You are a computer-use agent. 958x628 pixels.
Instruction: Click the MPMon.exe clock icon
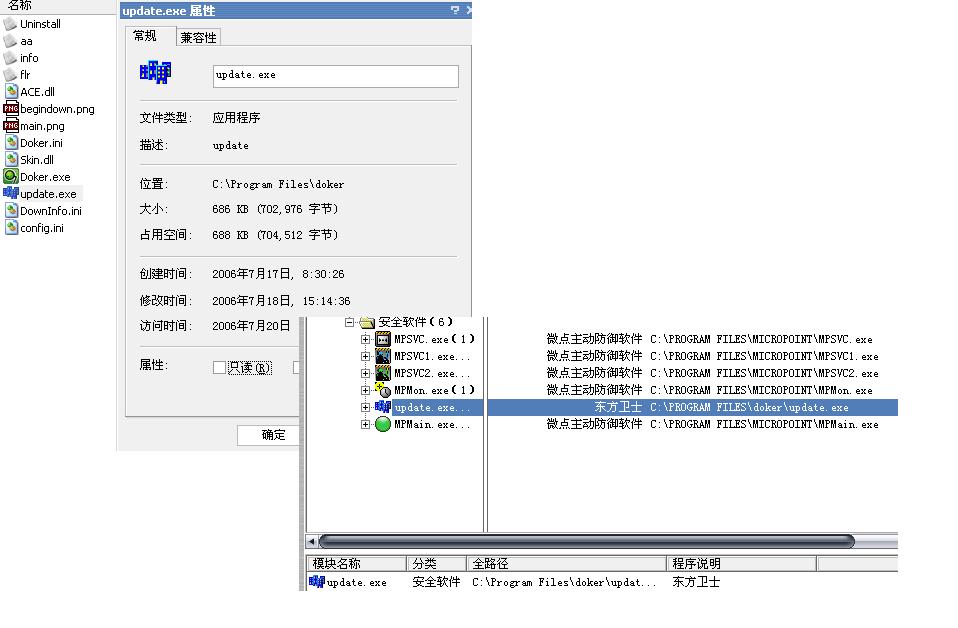383,390
